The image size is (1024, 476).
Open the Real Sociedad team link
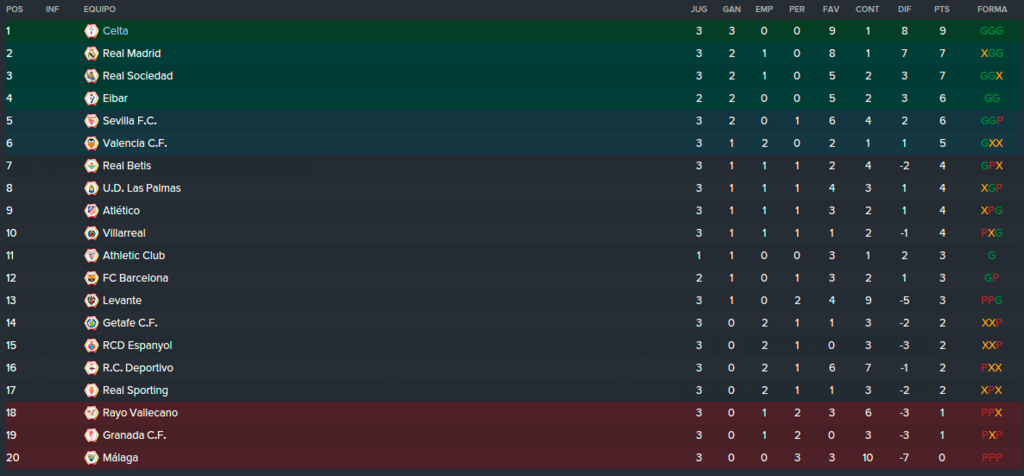click(x=138, y=76)
